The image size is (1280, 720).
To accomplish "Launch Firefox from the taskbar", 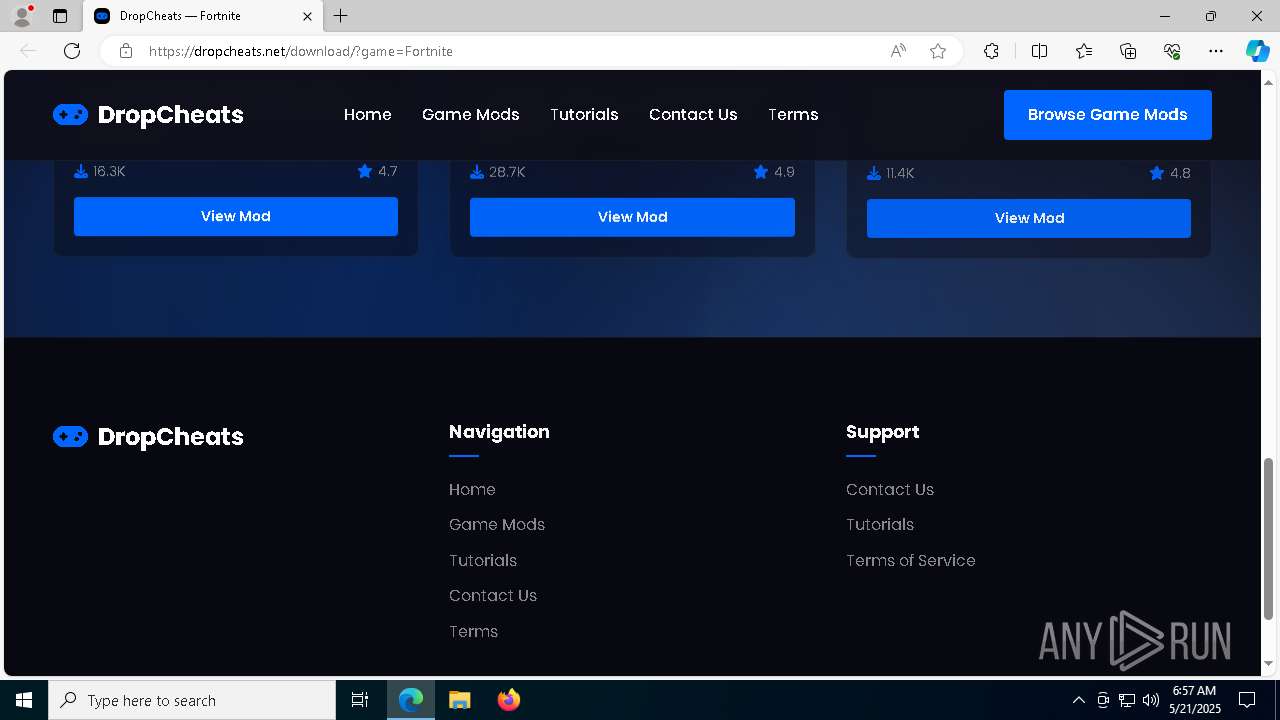I will pyautogui.click(x=508, y=700).
